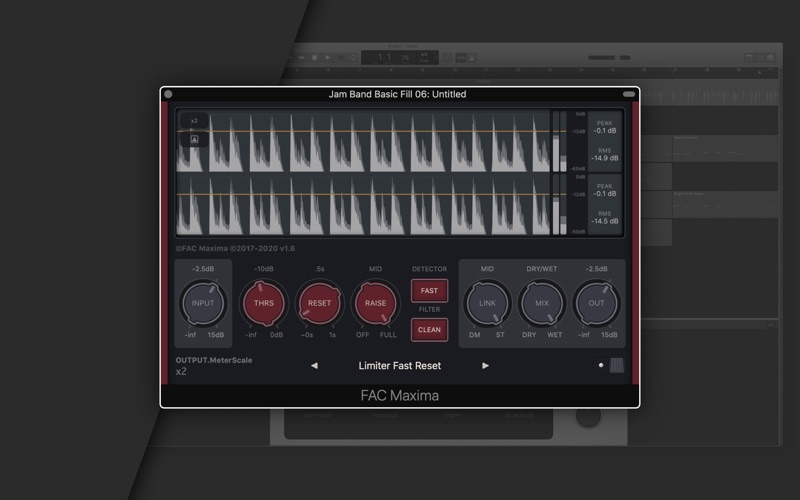This screenshot has height=500, width=800.
Task: Click the -2.5dB value above the INPUT knob
Action: 203,269
